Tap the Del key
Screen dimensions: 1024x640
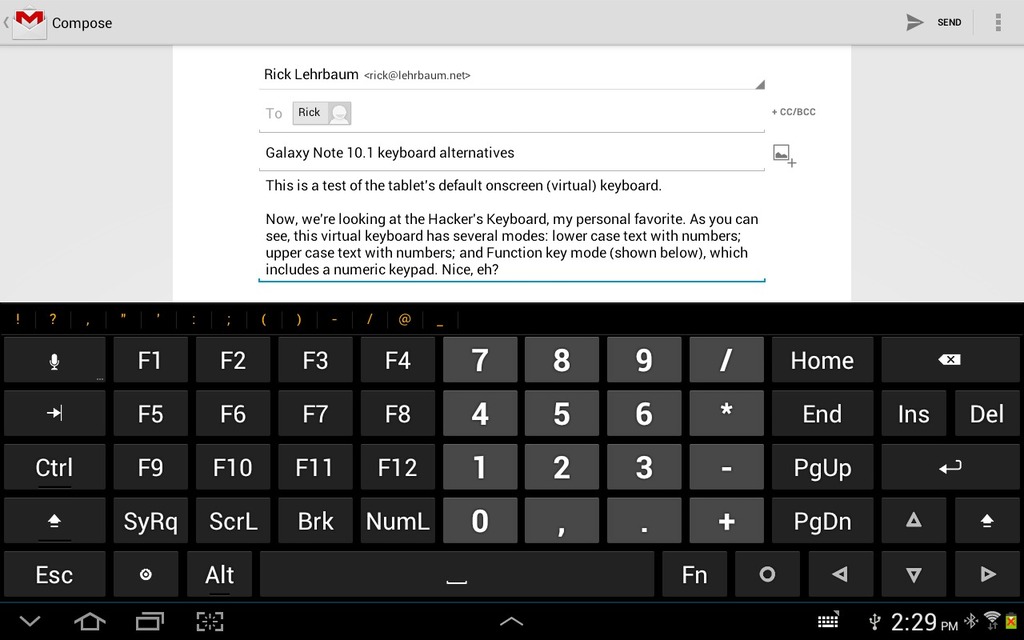987,413
